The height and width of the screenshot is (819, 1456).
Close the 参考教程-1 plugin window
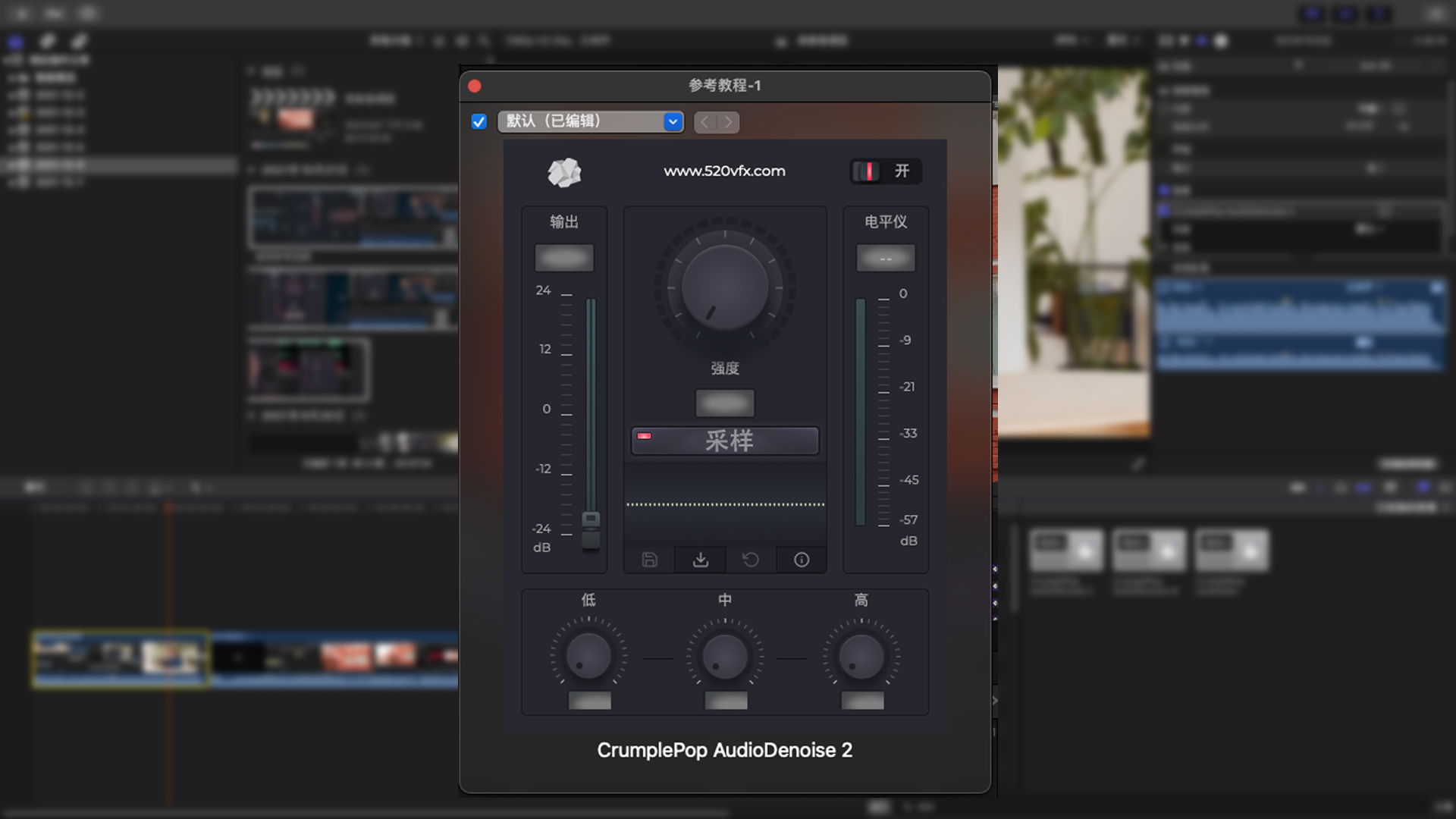(475, 86)
